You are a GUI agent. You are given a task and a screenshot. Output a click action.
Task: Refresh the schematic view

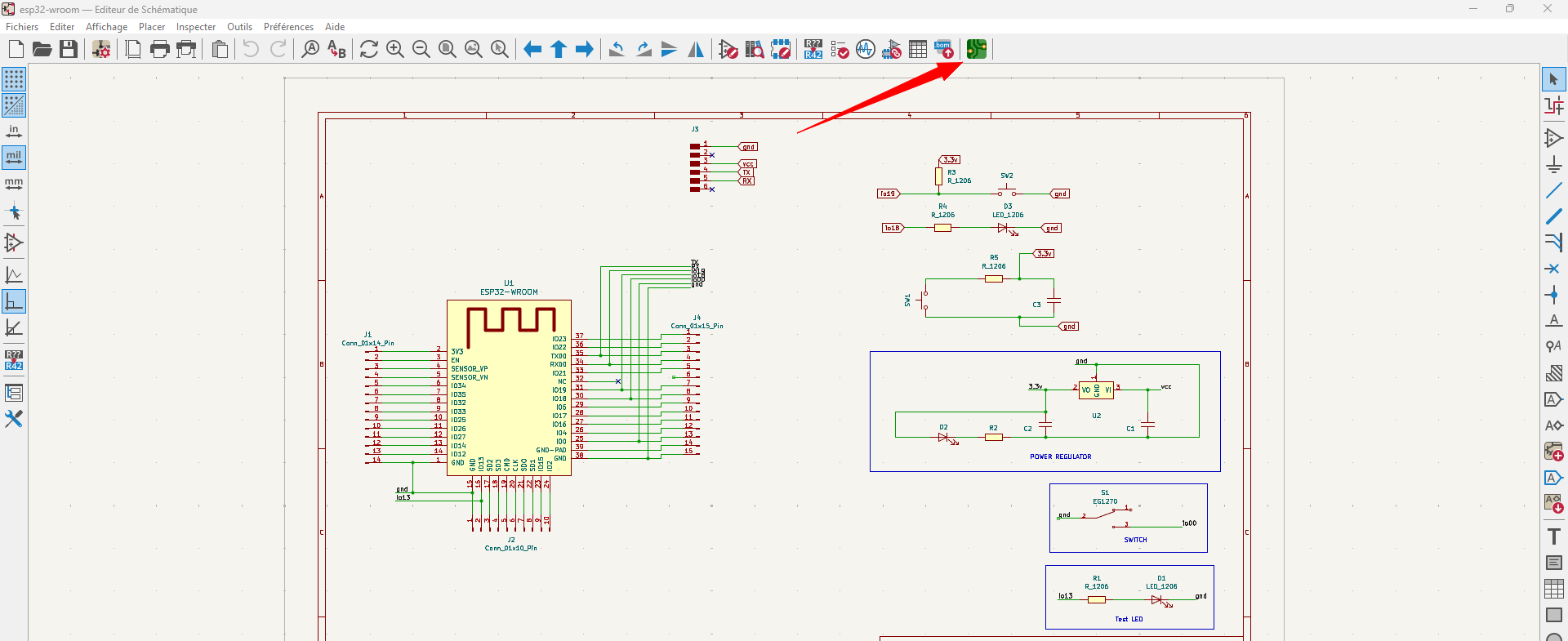click(369, 50)
